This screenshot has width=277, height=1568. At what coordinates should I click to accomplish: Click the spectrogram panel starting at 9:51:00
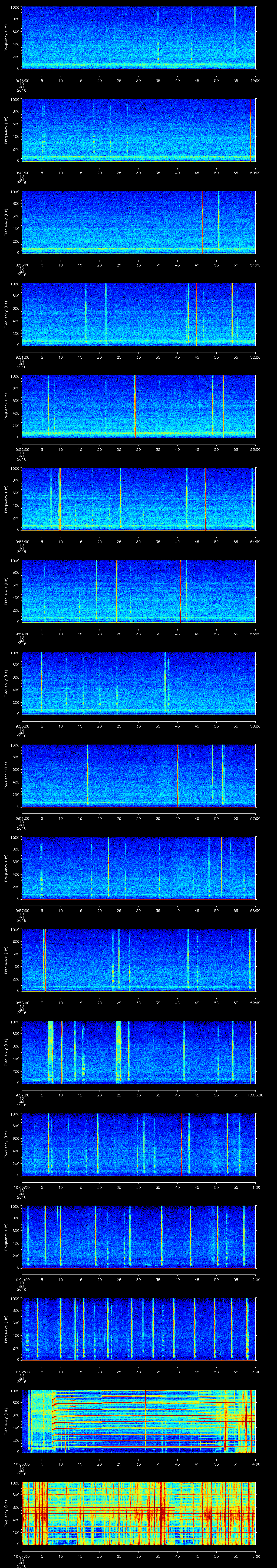(138, 314)
